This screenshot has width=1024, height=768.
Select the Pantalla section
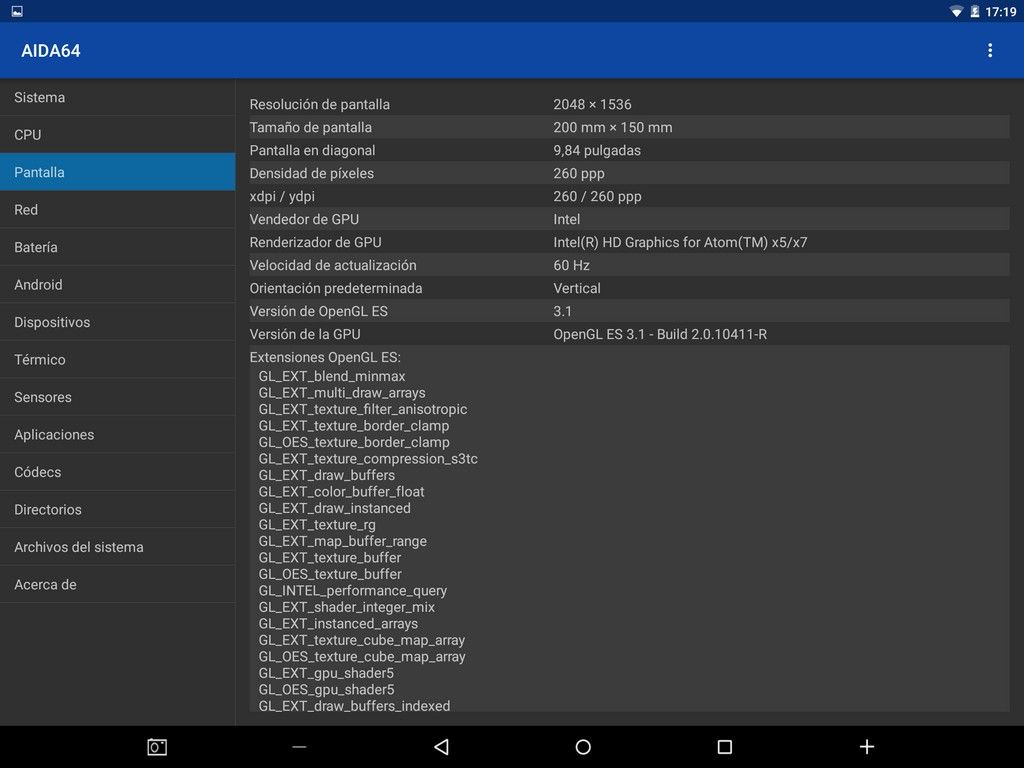coord(118,172)
